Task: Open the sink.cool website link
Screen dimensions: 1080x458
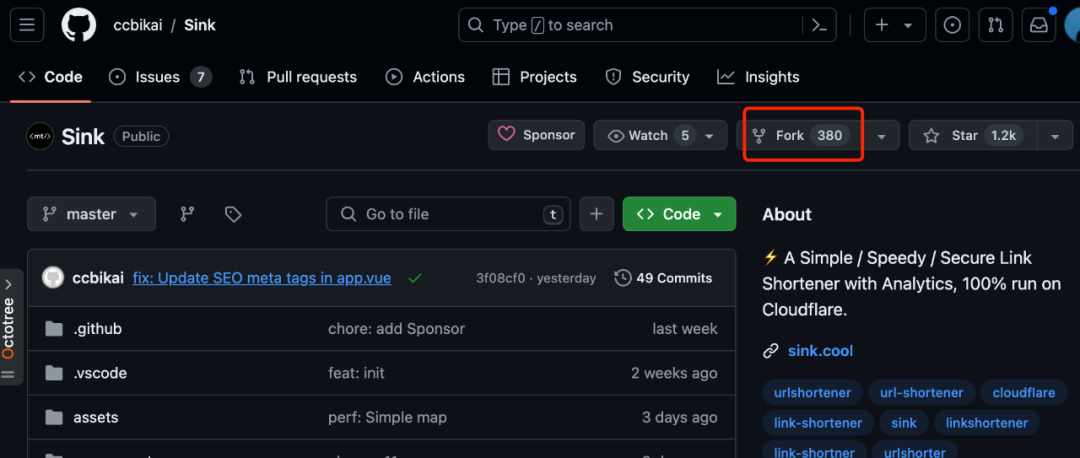Action: [x=820, y=351]
